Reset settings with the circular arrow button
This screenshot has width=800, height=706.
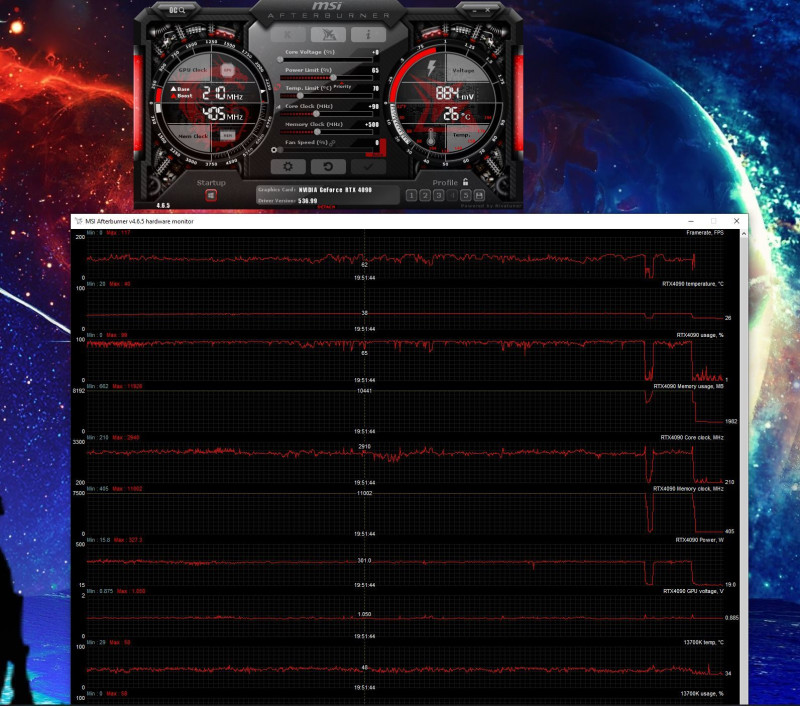[x=328, y=167]
